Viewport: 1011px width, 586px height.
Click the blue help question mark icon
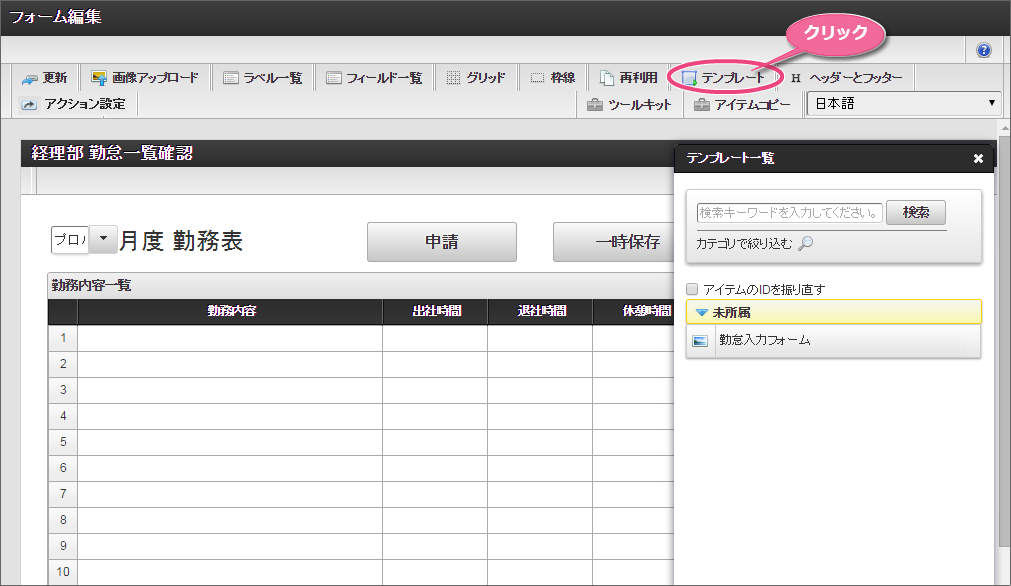[983, 50]
